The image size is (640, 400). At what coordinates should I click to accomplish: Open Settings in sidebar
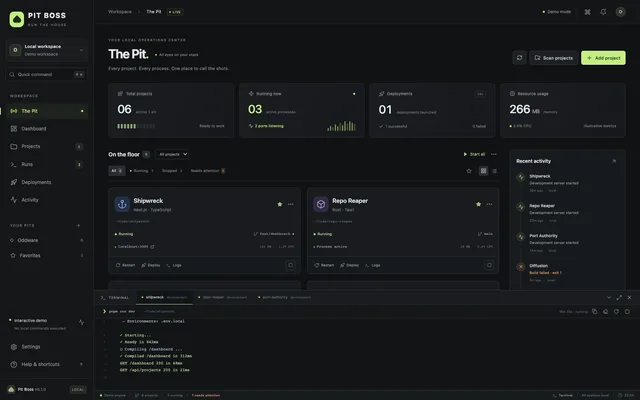47,347
